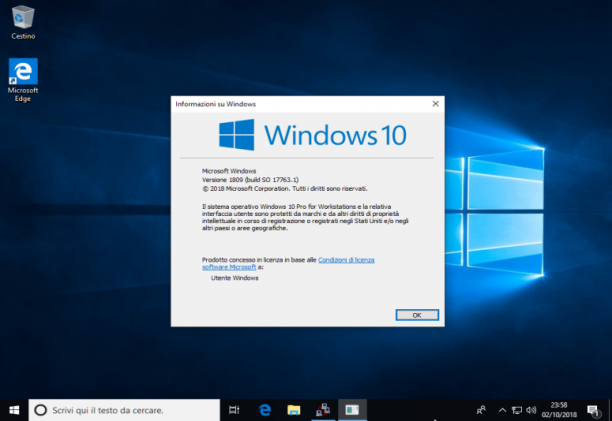Click the Cortana circle in search box
612x421 pixels.
41,410
